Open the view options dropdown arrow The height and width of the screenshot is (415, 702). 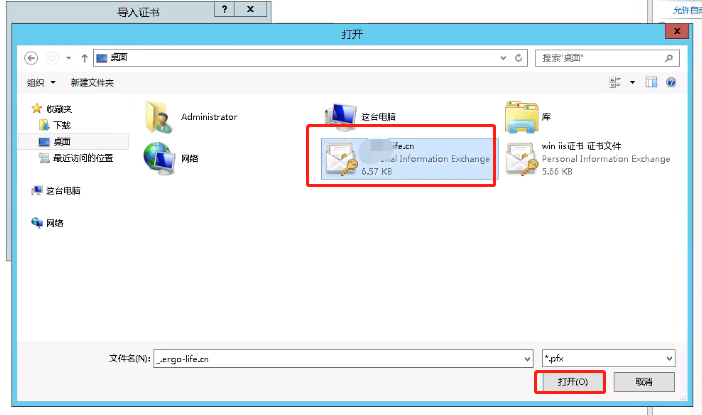(x=632, y=82)
